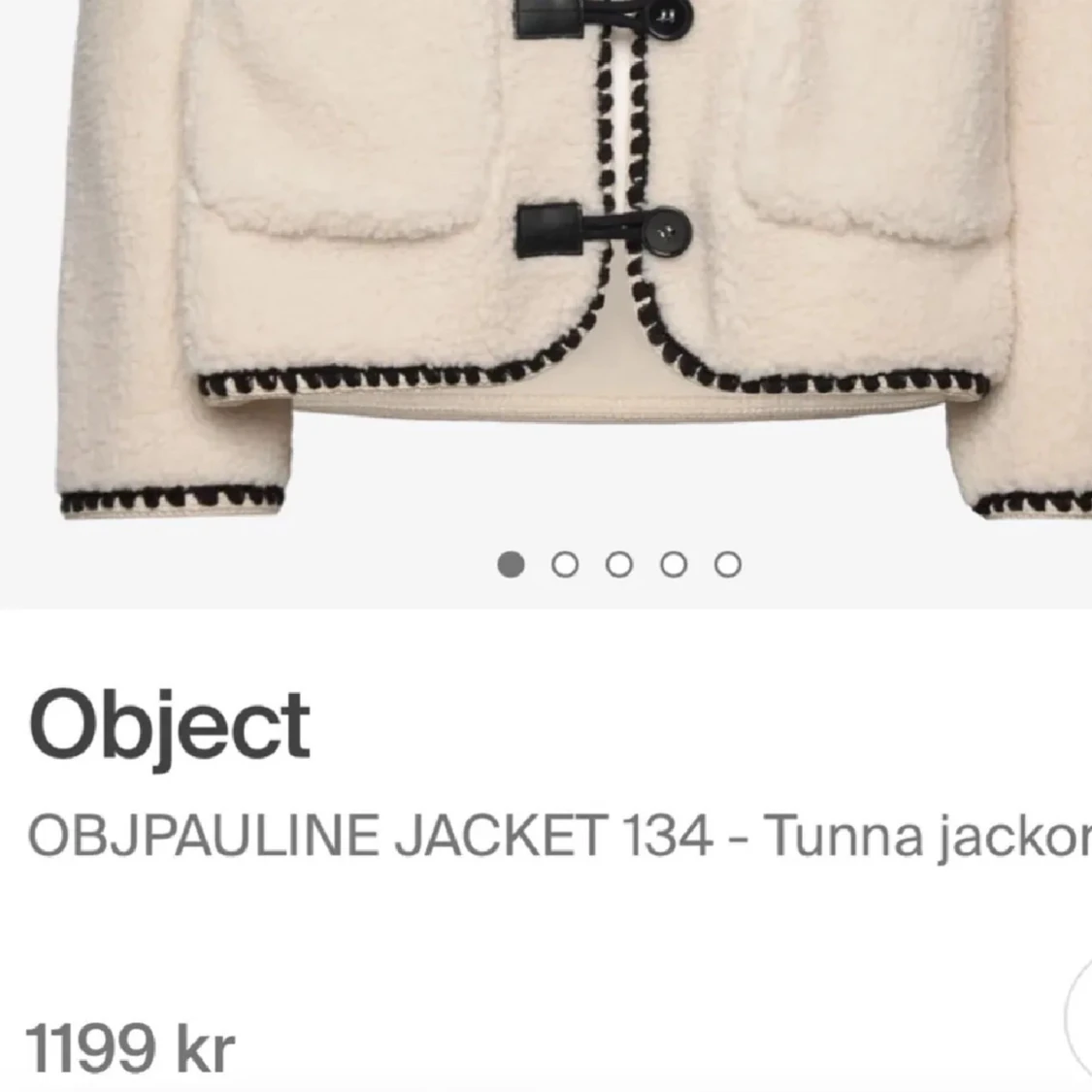Go to the fourth carousel indicator
Screen dimensions: 1092x1092
674,564
